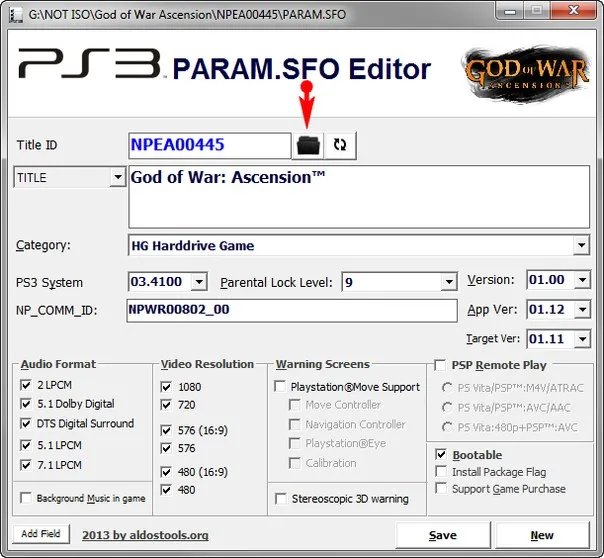This screenshot has width=604, height=558.
Task: Check Support Game Purchase option
Action: click(x=441, y=488)
